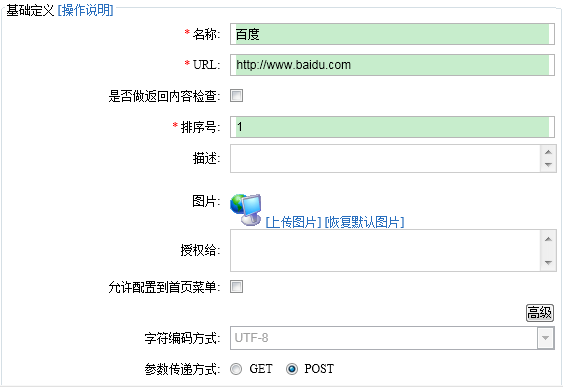Click the 高级 button
The height and width of the screenshot is (387, 563).
point(540,313)
